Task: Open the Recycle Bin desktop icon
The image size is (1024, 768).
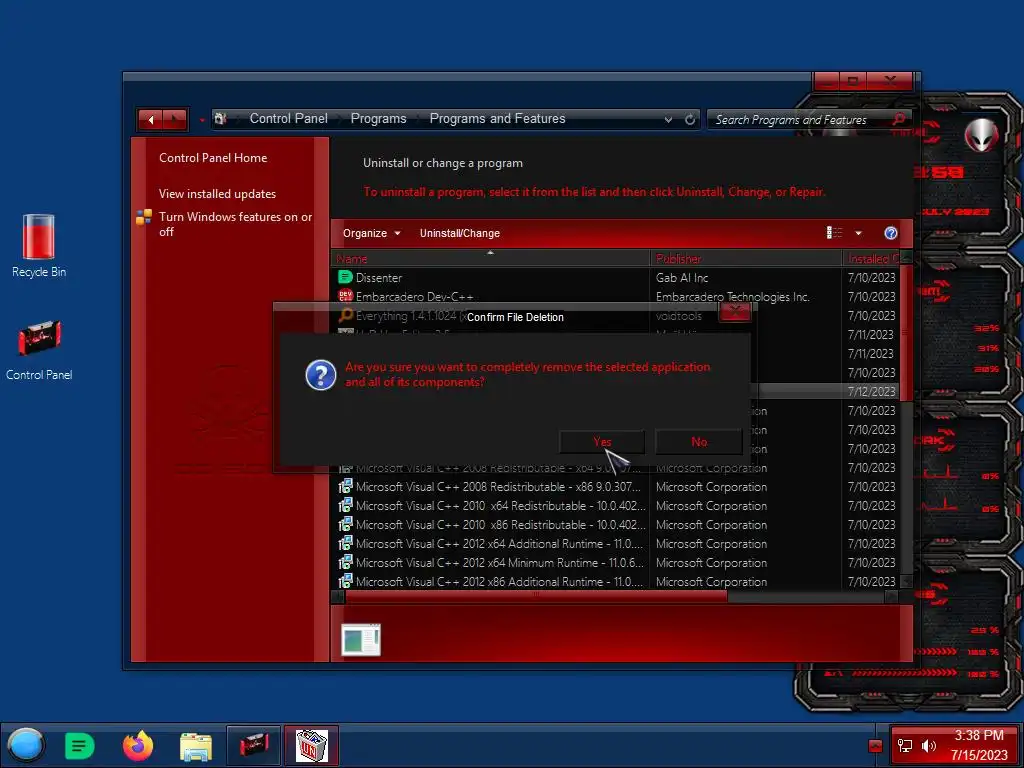Action: point(39,246)
